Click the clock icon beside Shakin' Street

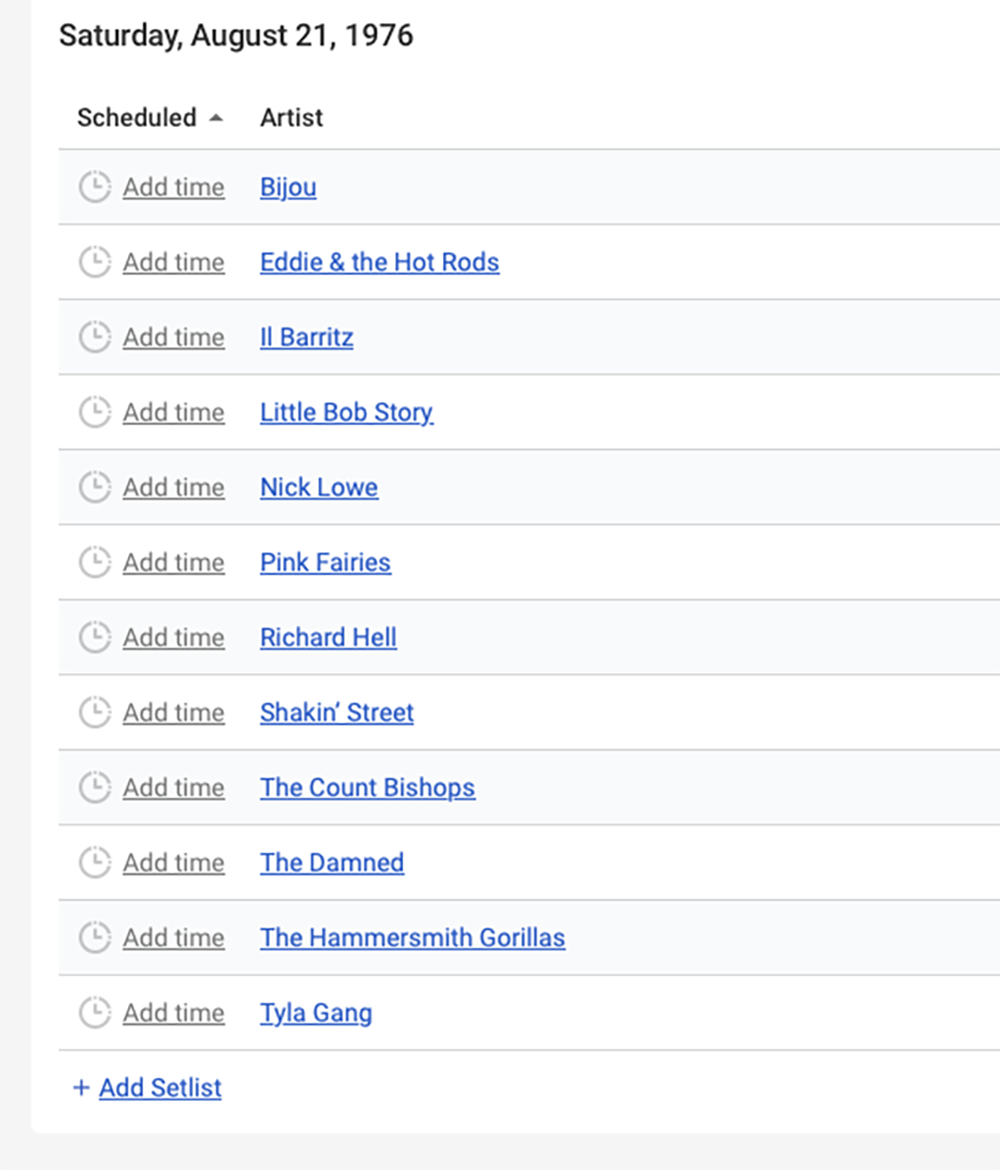coord(95,712)
